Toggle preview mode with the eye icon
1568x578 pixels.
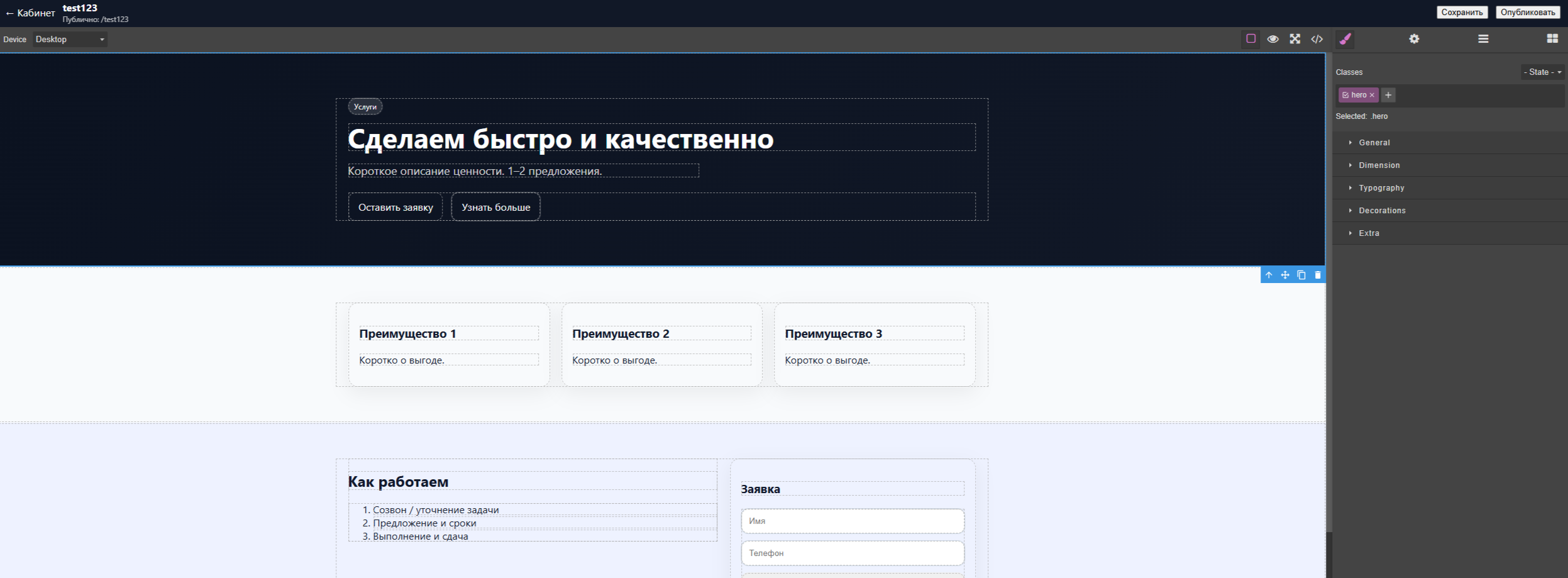1273,39
